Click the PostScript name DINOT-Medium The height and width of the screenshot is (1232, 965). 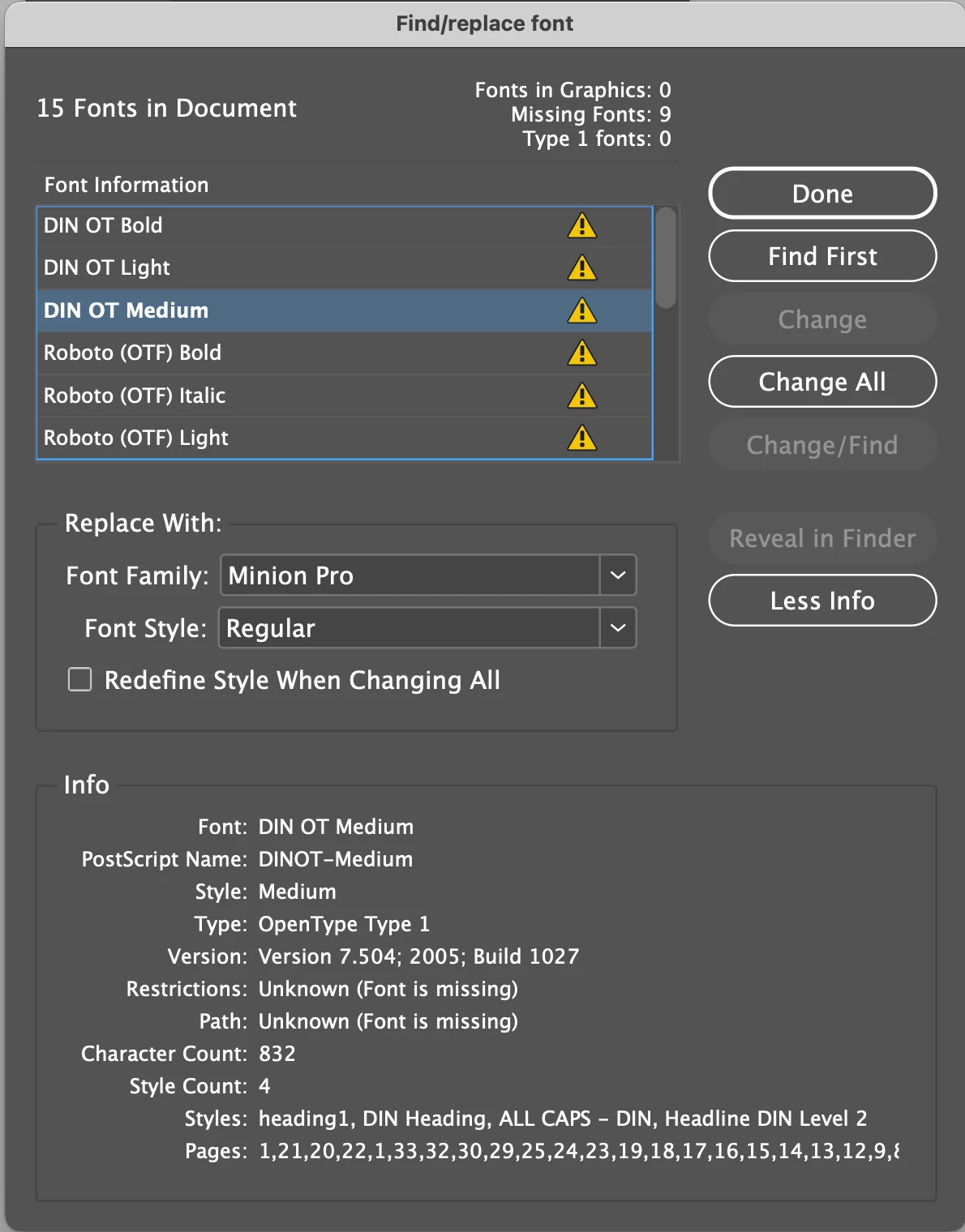(335, 859)
